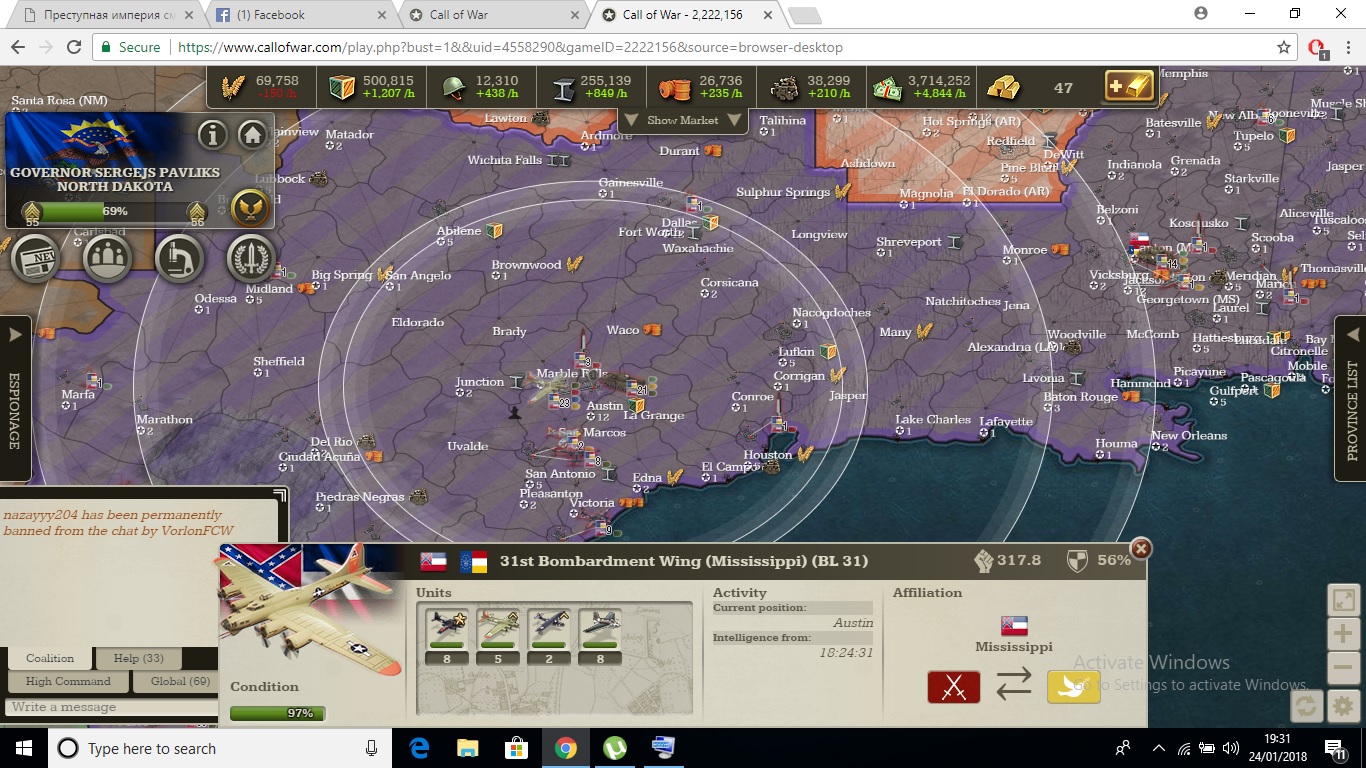Screen dimensions: 1366x768
Task: Select Austin city on the map
Action: point(605,406)
